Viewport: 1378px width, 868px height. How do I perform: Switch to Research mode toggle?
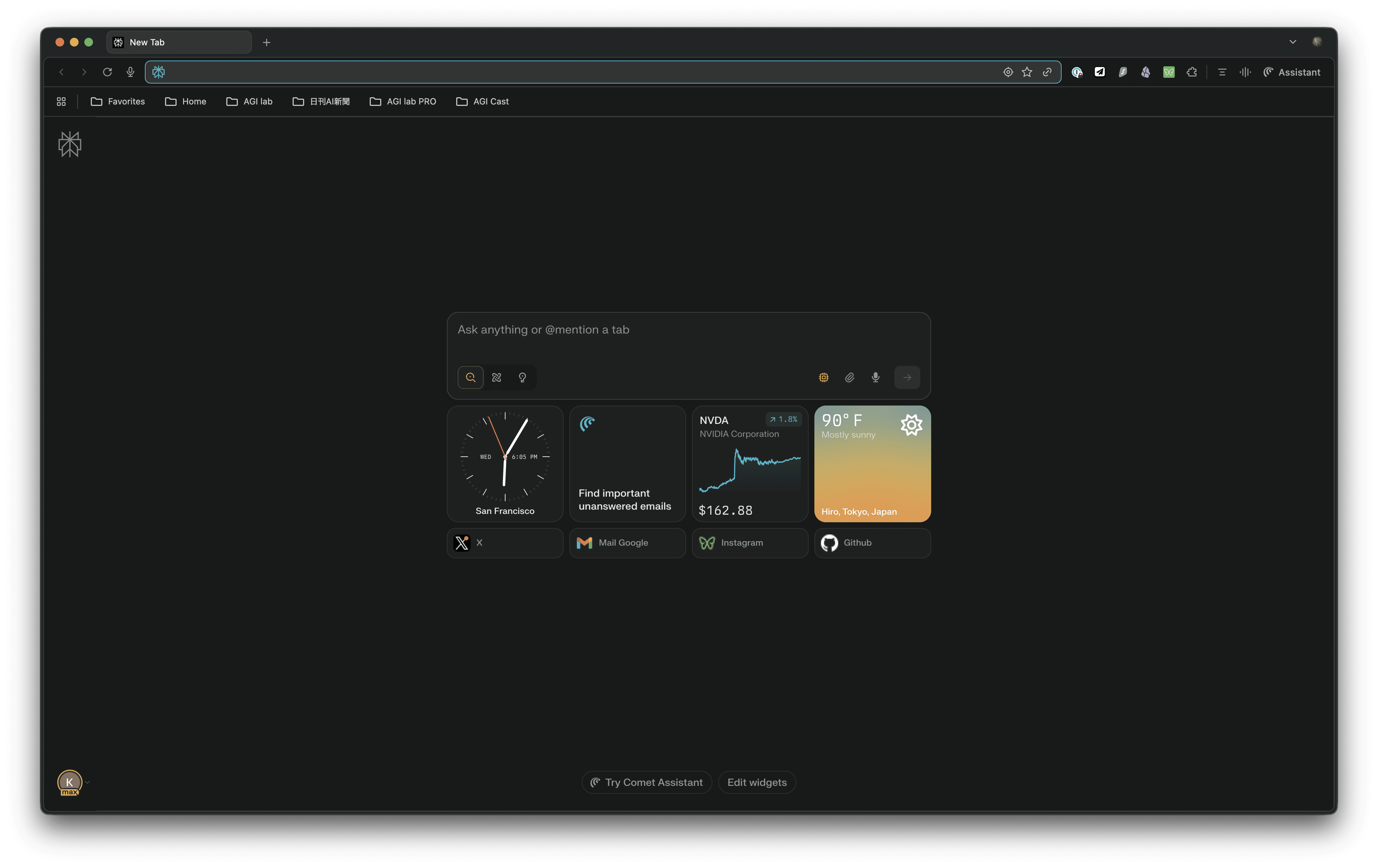pos(496,377)
